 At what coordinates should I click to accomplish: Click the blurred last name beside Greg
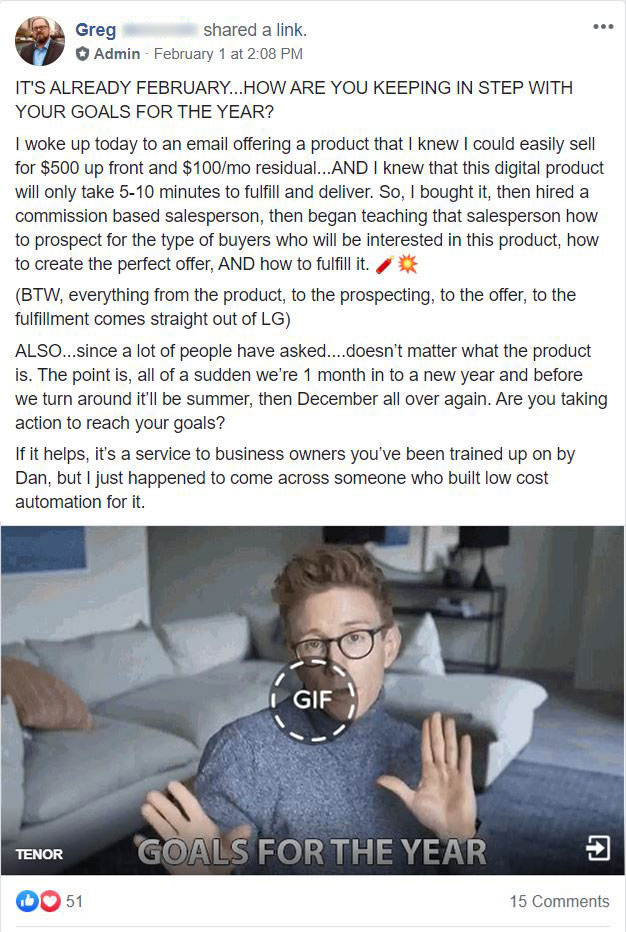(x=159, y=30)
